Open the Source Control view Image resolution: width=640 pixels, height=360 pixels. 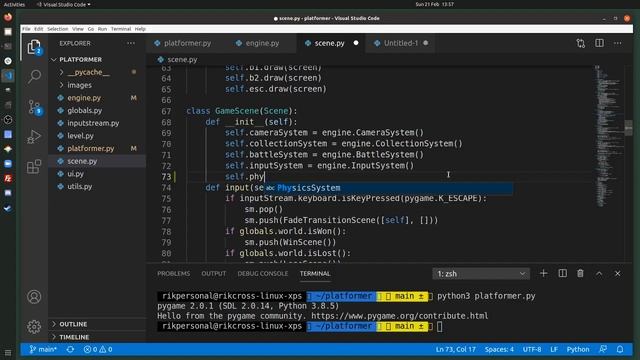[34, 107]
